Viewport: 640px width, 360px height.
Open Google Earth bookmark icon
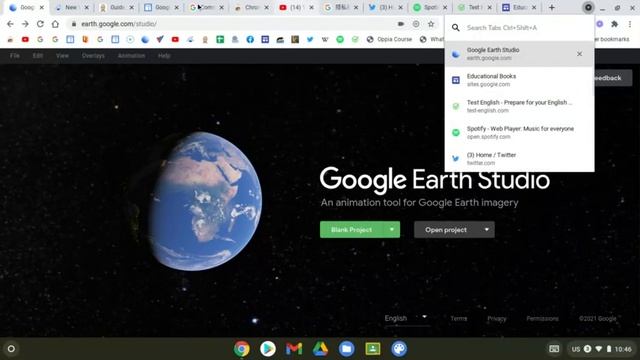click(x=145, y=39)
